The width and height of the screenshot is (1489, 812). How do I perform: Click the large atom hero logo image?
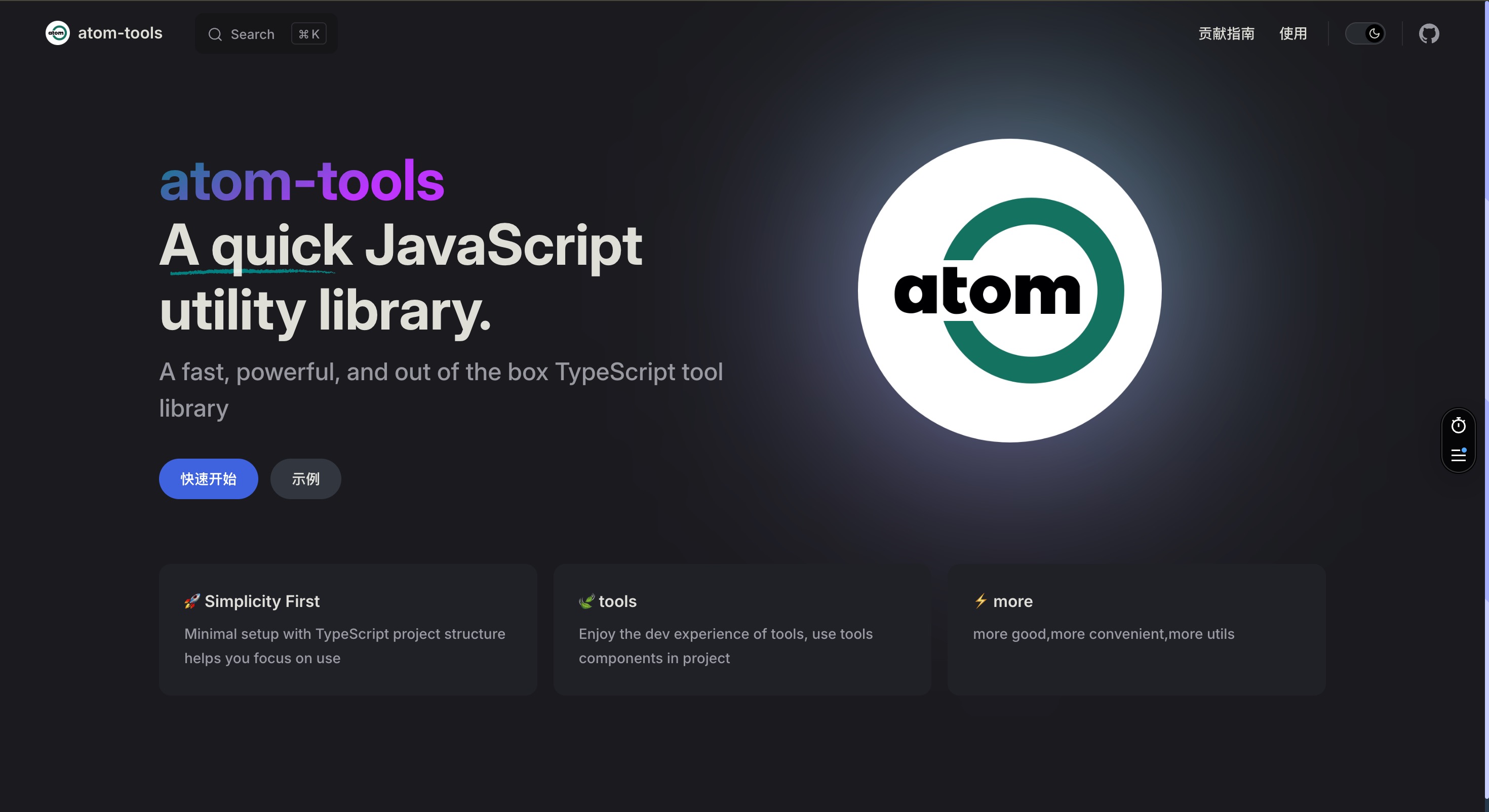[1009, 291]
